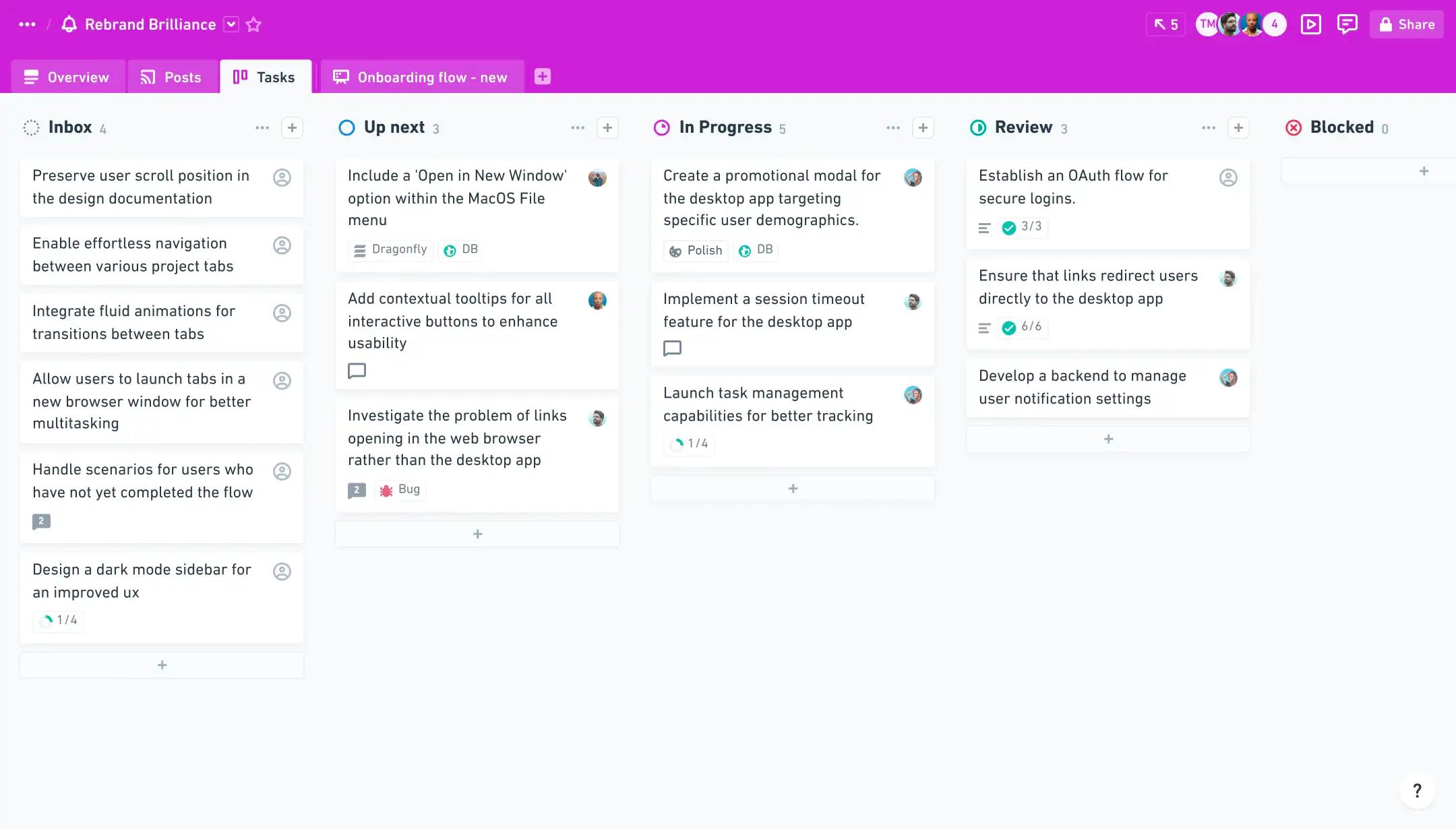Open Rebrand Brilliance title dropdown arrow
The image size is (1456, 829).
tap(231, 25)
